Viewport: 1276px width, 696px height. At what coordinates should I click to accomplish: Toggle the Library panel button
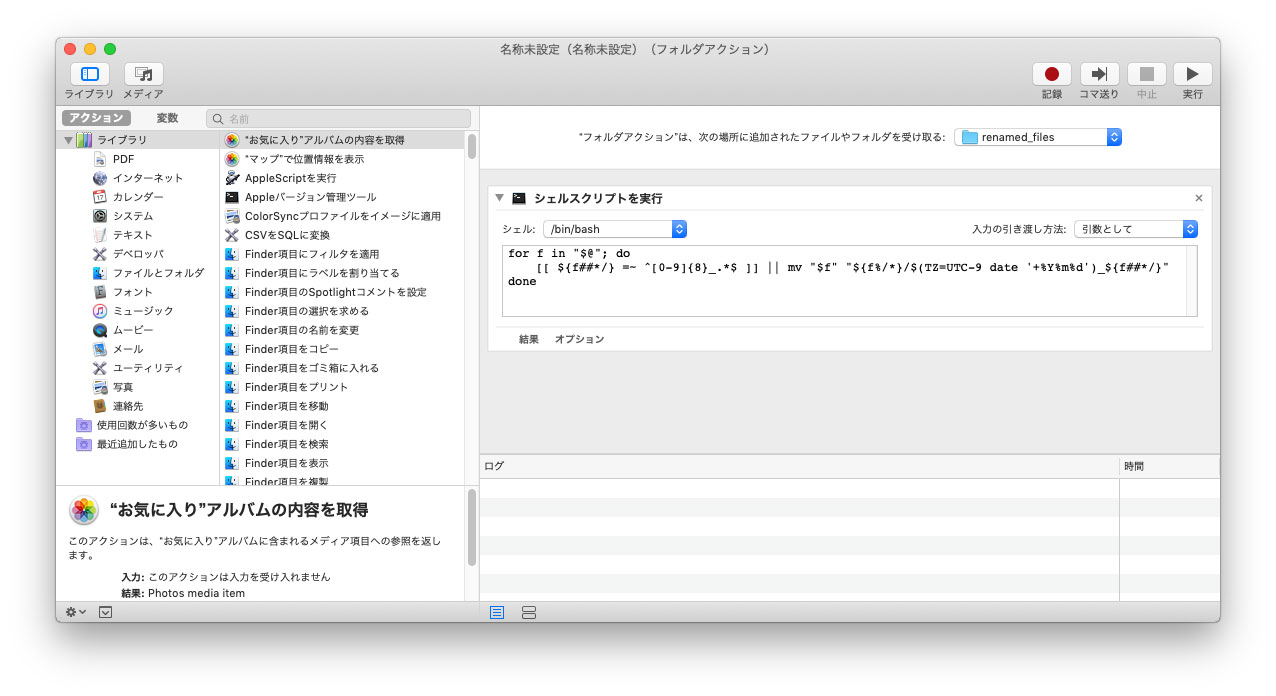click(89, 74)
